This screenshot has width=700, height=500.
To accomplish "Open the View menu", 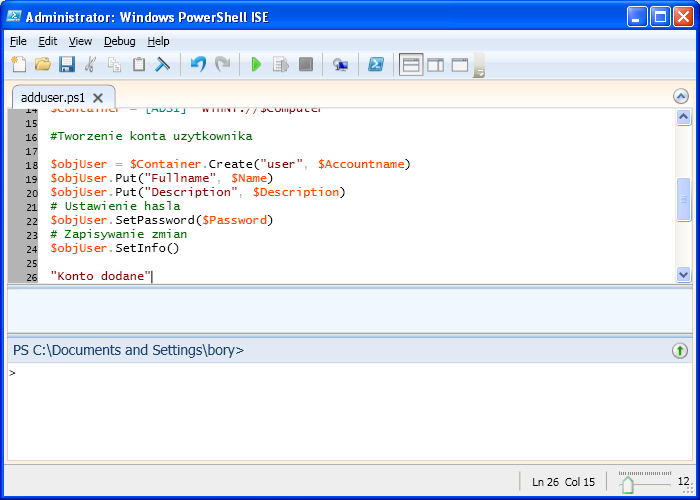I will click(80, 42).
